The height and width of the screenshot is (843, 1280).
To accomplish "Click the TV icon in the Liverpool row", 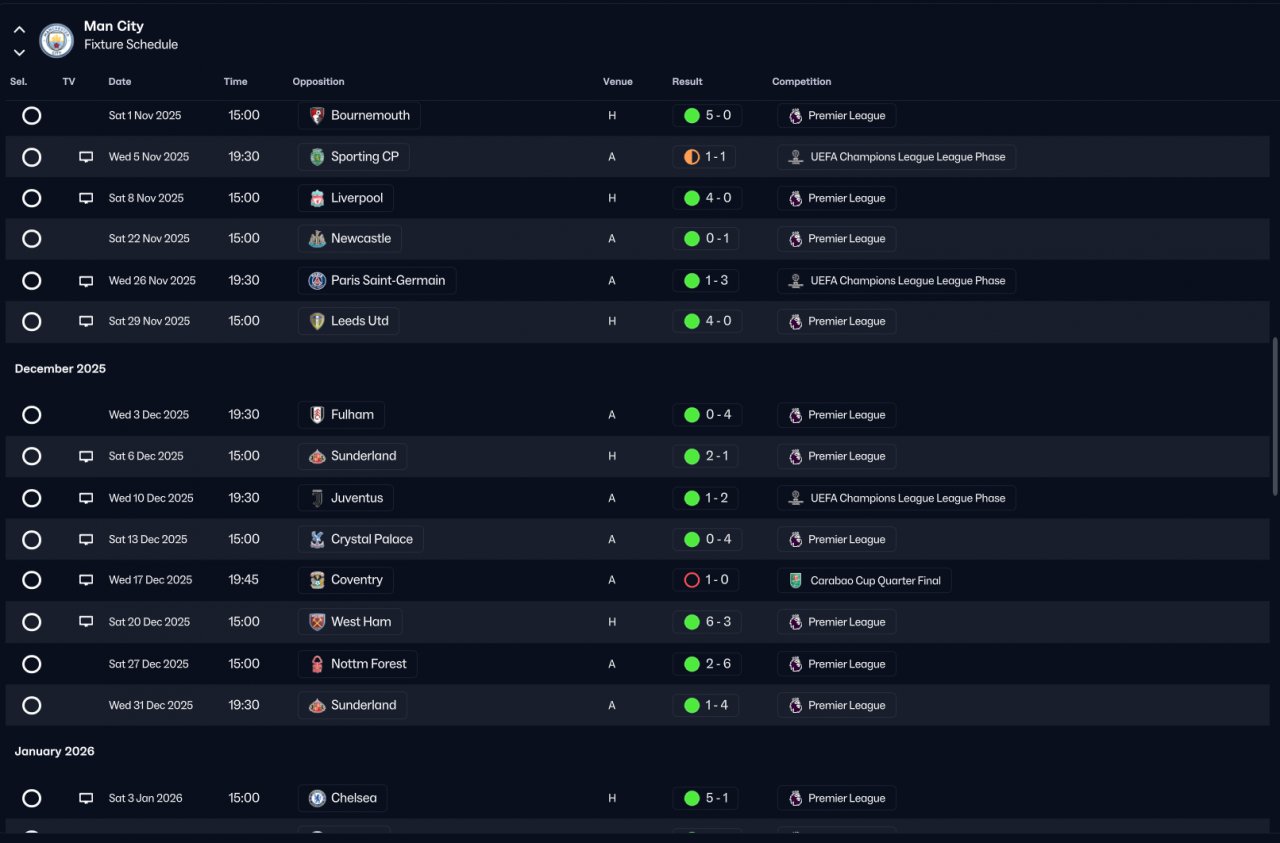I will point(86,198).
